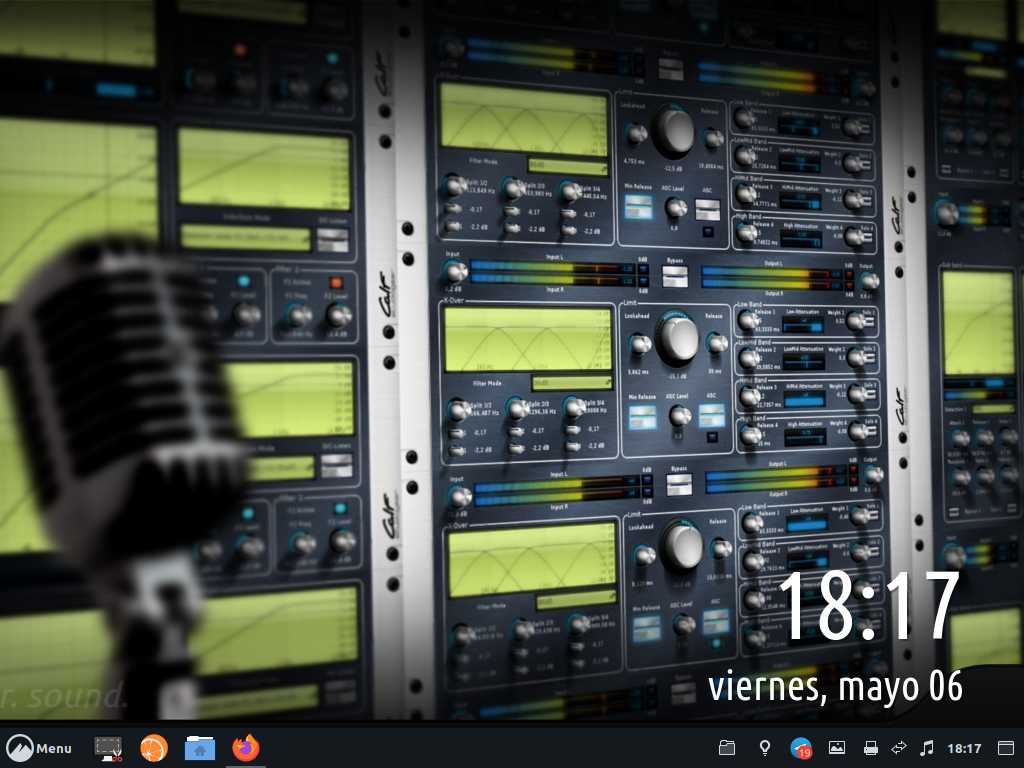Click the large 18:17 desktop clock
The height and width of the screenshot is (768, 1024).
point(868,607)
